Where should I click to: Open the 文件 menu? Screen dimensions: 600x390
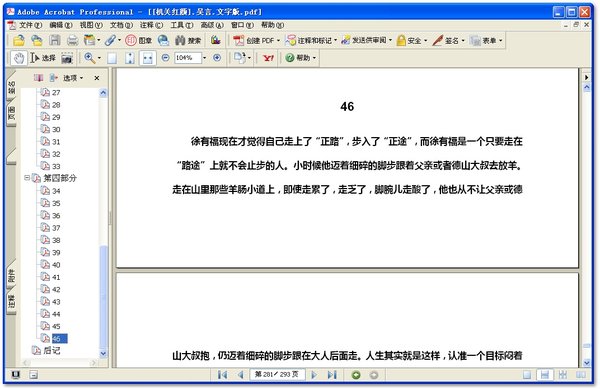coord(30,25)
